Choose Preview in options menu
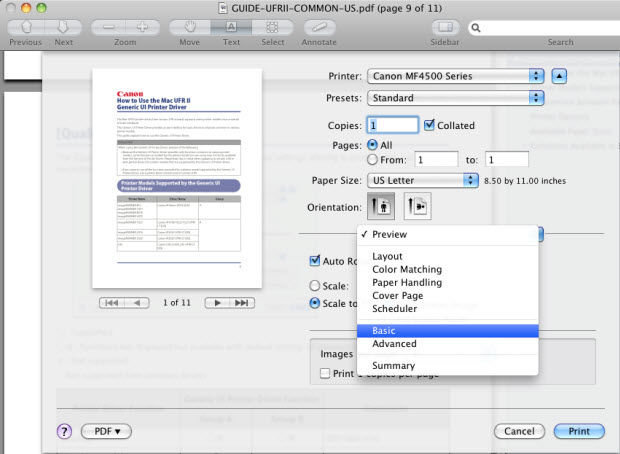This screenshot has width=620, height=454. pyautogui.click(x=448, y=234)
